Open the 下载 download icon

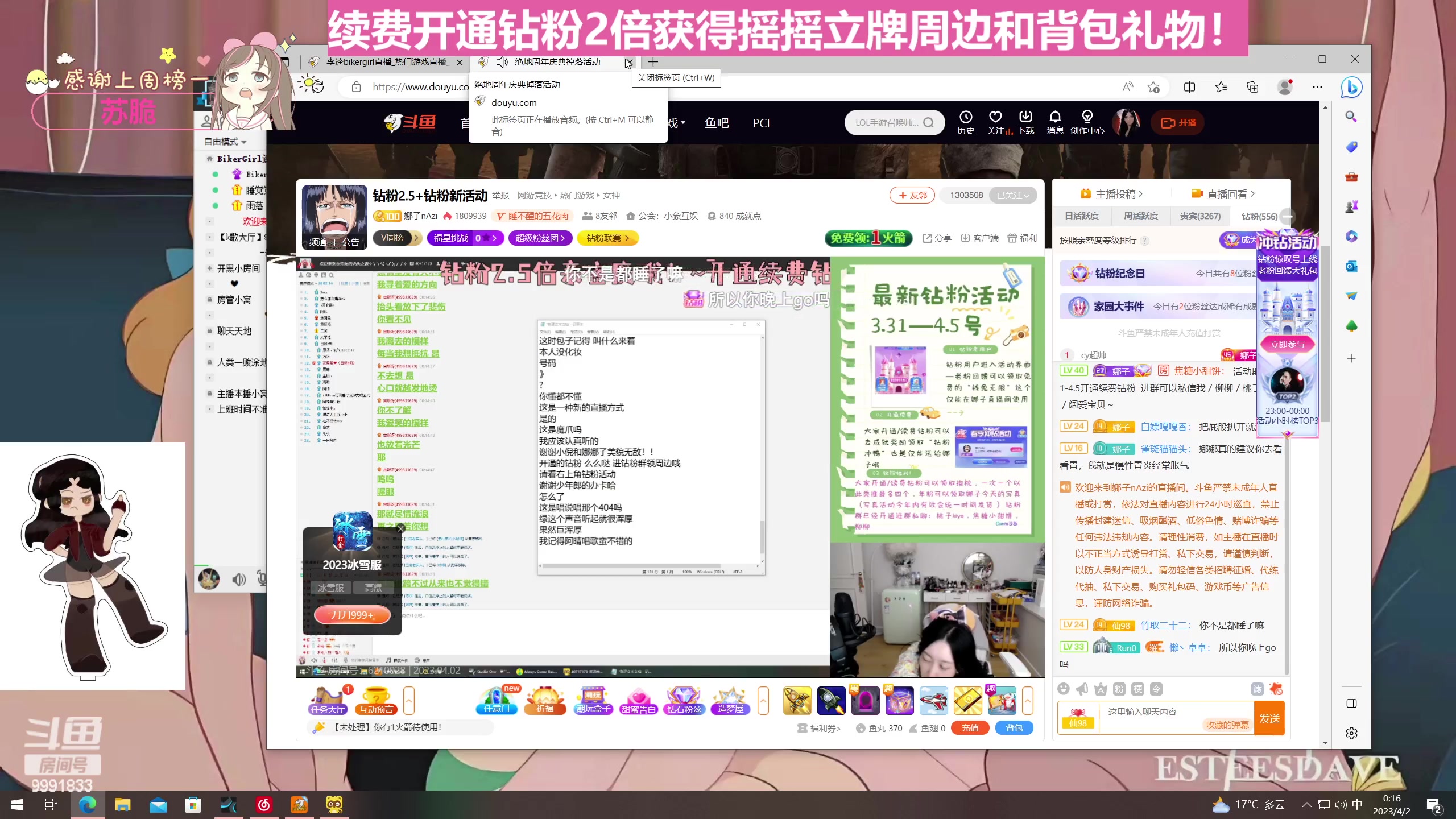point(1025,122)
